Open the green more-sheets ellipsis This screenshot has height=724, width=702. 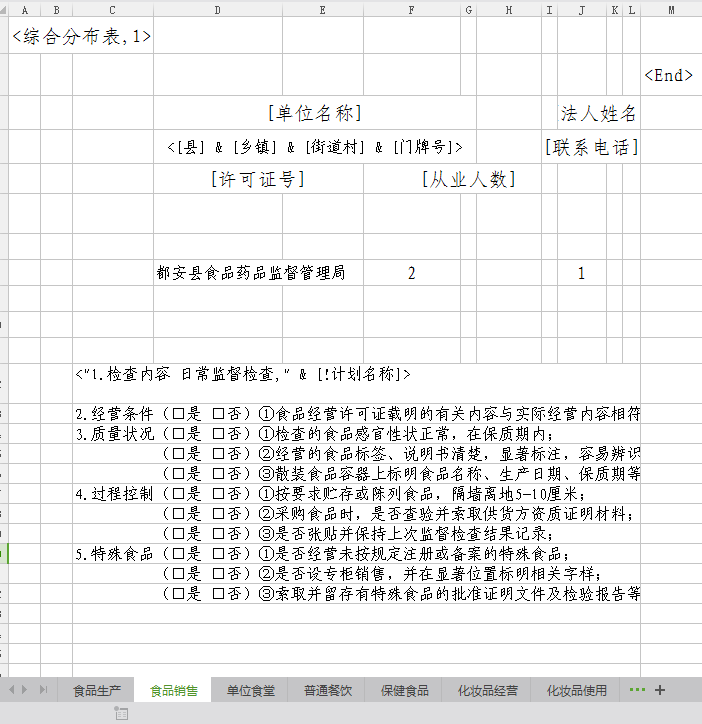point(637,690)
